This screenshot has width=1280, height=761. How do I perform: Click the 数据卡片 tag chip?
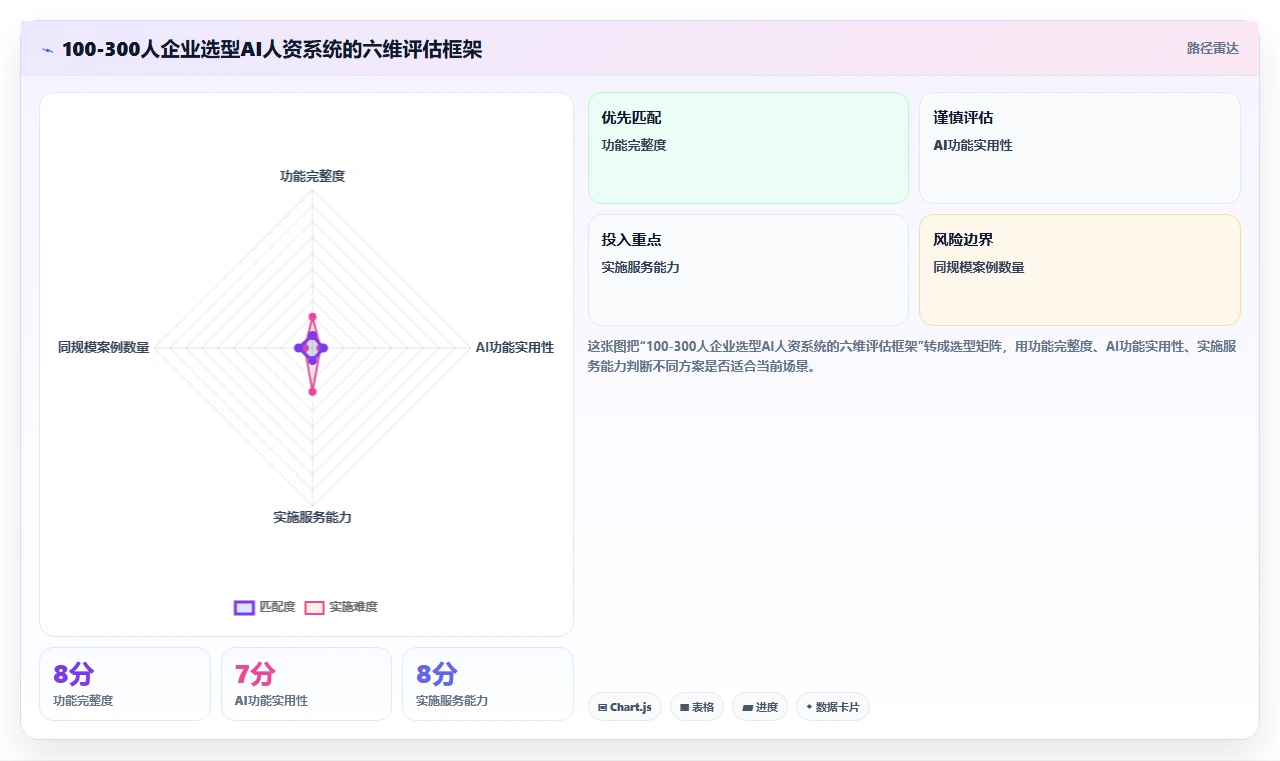(833, 707)
